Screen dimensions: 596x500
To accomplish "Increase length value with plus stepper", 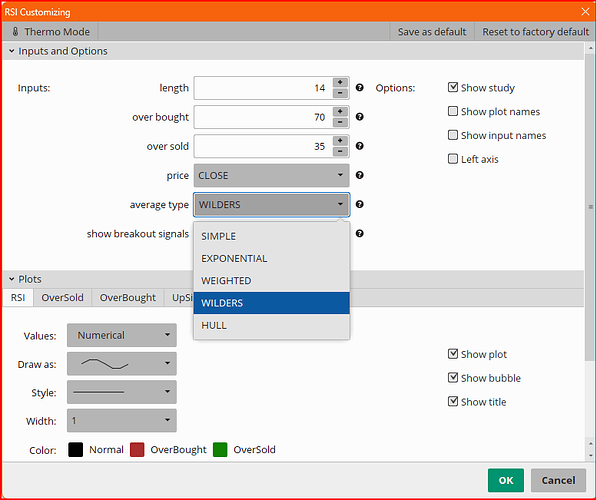I will point(340,83).
